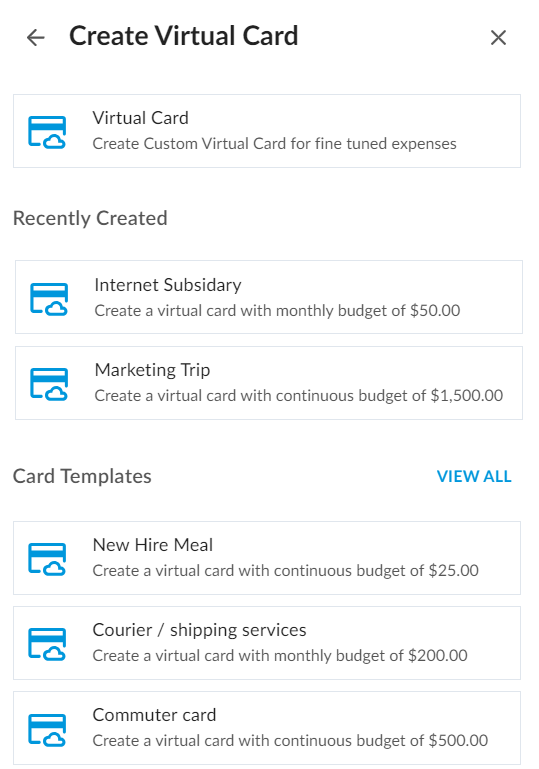Select the Virtual Card title
539x769 pixels.
click(x=140, y=118)
